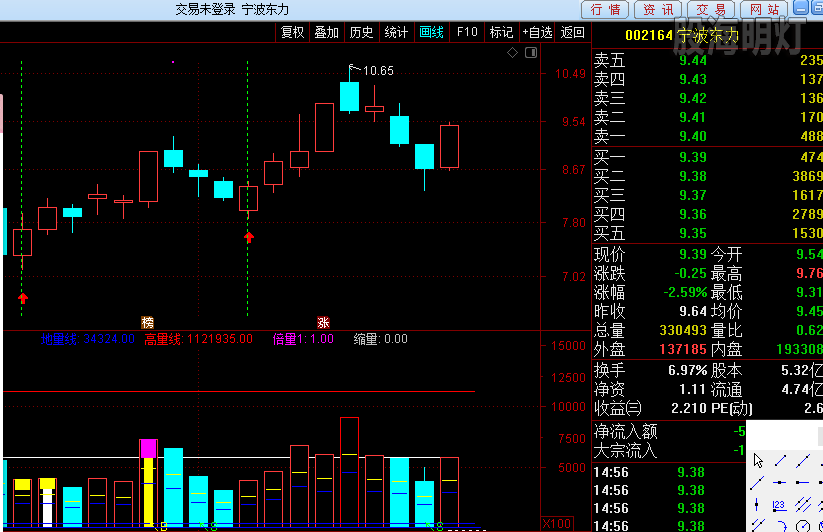
Task: Click the 卖一 order row at 9.40
Action: pyautogui.click(x=708, y=136)
